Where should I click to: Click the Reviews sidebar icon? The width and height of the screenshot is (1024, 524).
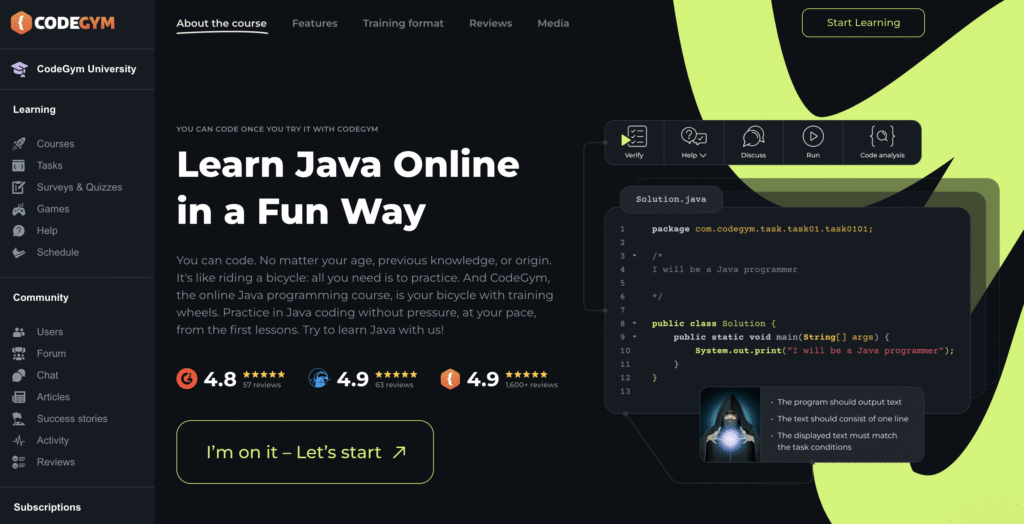(19, 462)
